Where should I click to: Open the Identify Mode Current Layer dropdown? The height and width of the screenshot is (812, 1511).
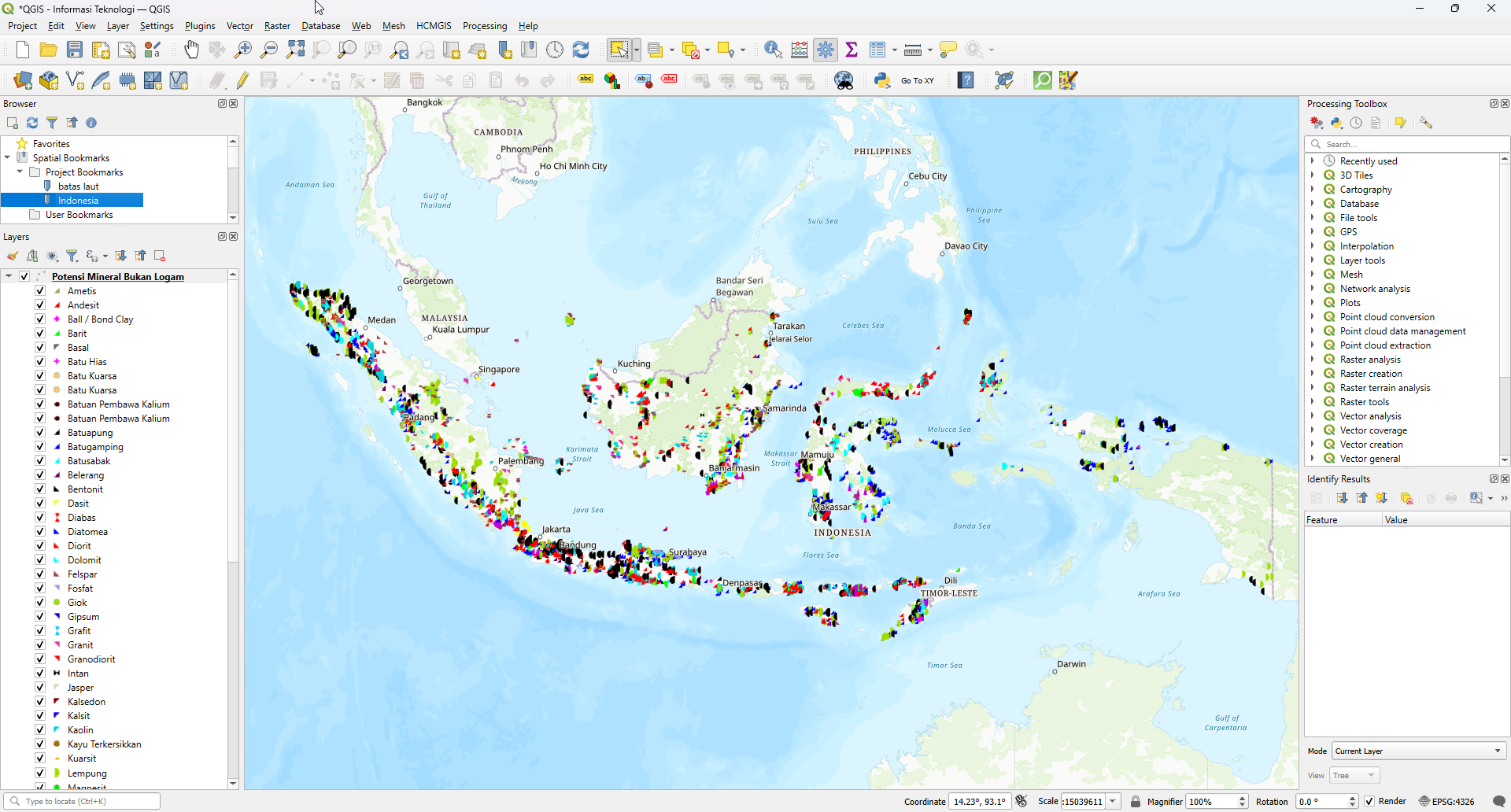pos(1418,751)
